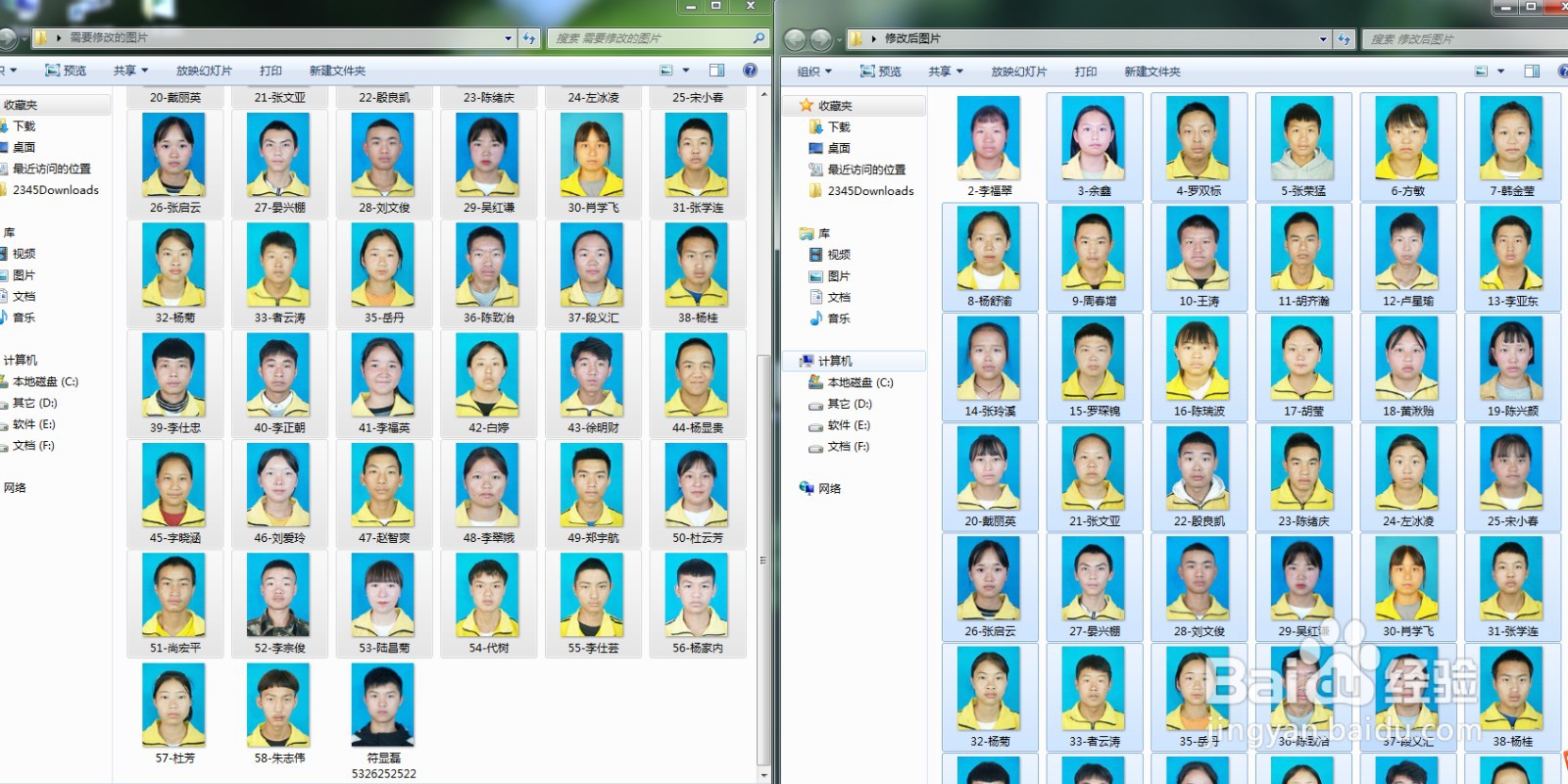
Task: Open the 共享 menu in the left window
Action: point(130,71)
